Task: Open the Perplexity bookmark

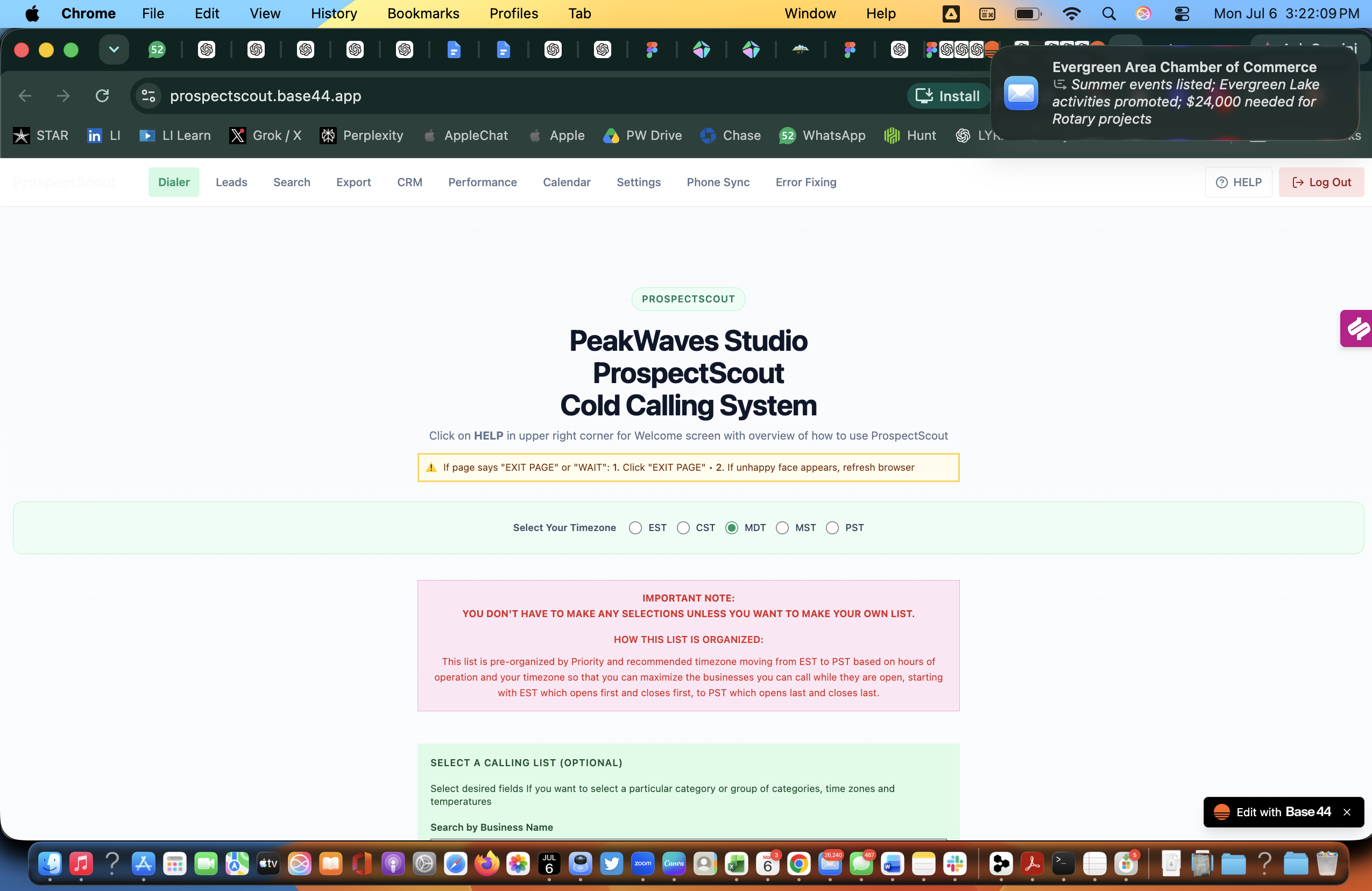Action: click(362, 136)
